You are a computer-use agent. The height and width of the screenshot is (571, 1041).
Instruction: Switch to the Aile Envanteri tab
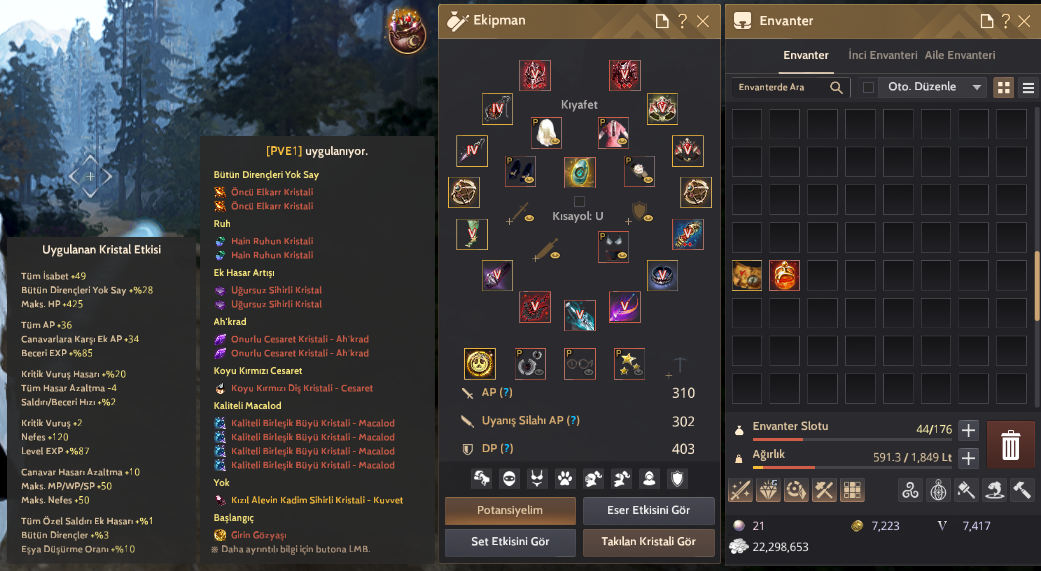959,55
